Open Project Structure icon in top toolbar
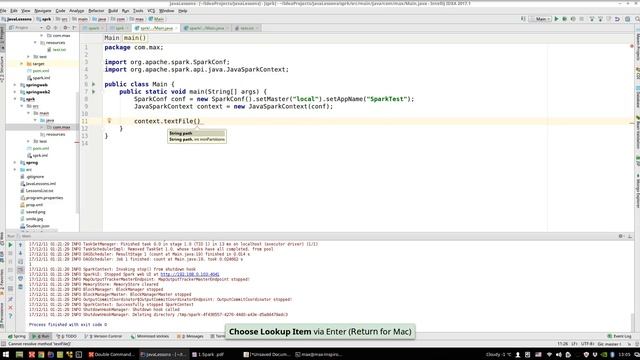This screenshot has width=640, height=360. [628, 19]
